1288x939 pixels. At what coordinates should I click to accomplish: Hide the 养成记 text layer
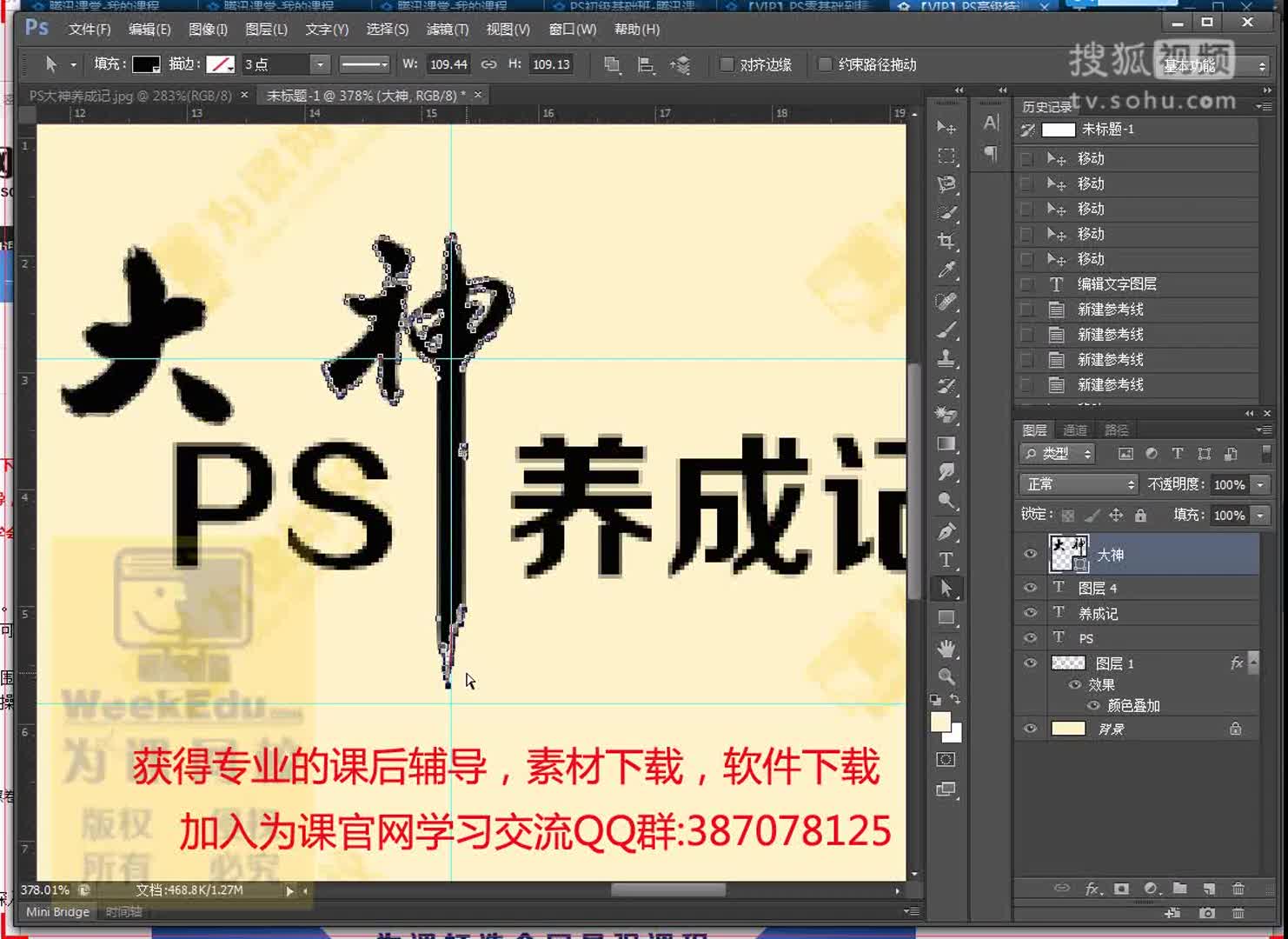(x=1031, y=613)
